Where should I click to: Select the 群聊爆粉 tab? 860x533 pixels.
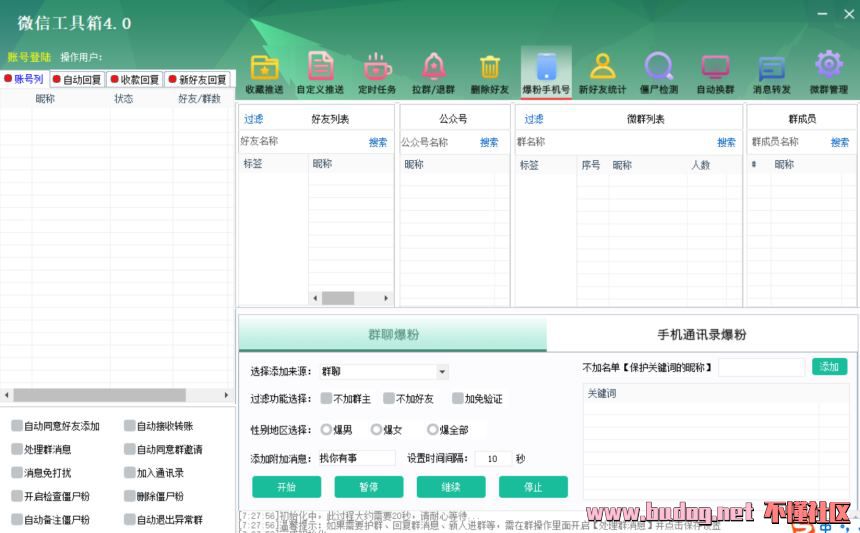[x=393, y=334]
